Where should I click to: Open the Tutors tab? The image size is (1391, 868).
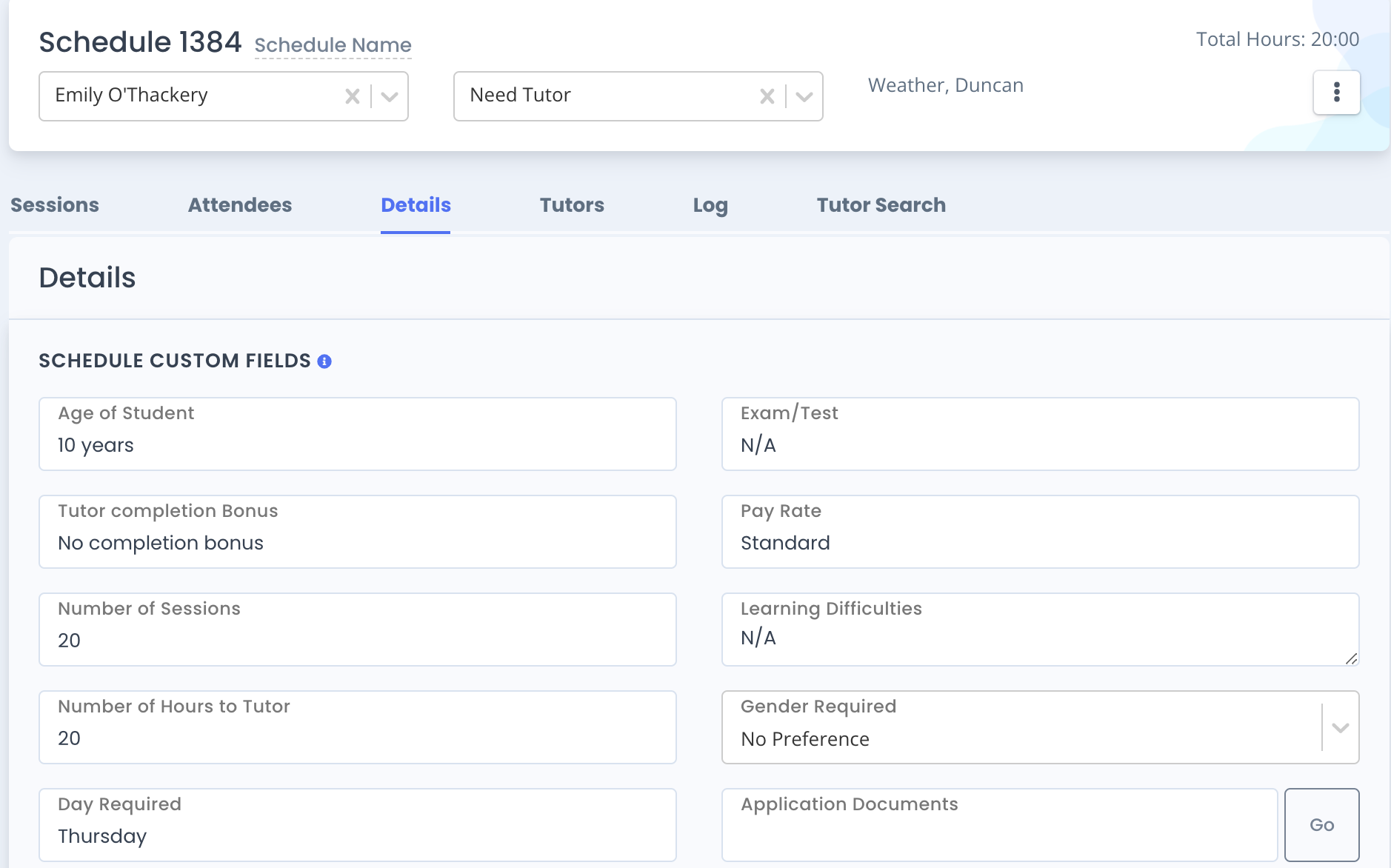point(572,205)
